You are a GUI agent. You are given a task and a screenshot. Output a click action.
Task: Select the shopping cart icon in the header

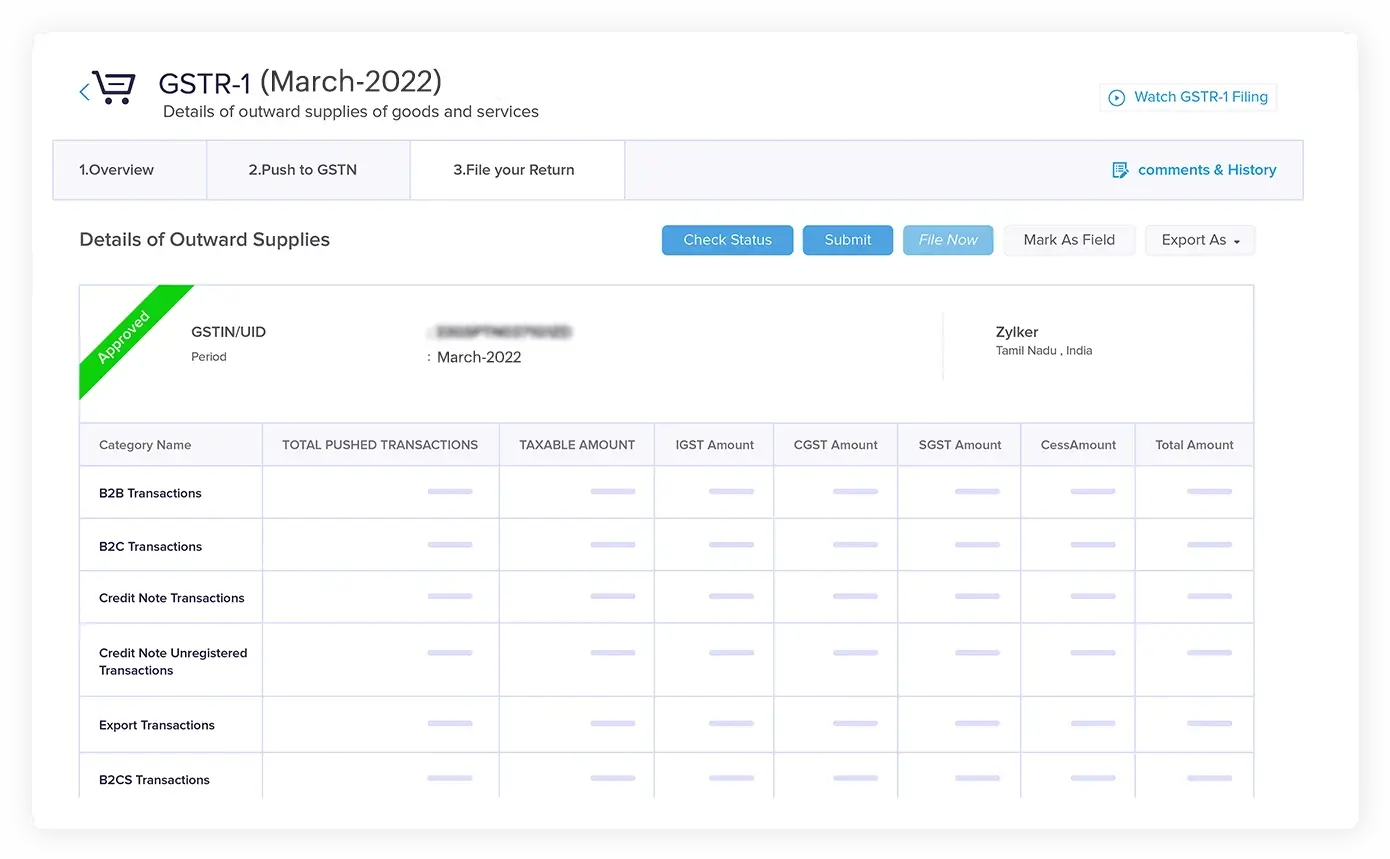[x=113, y=87]
